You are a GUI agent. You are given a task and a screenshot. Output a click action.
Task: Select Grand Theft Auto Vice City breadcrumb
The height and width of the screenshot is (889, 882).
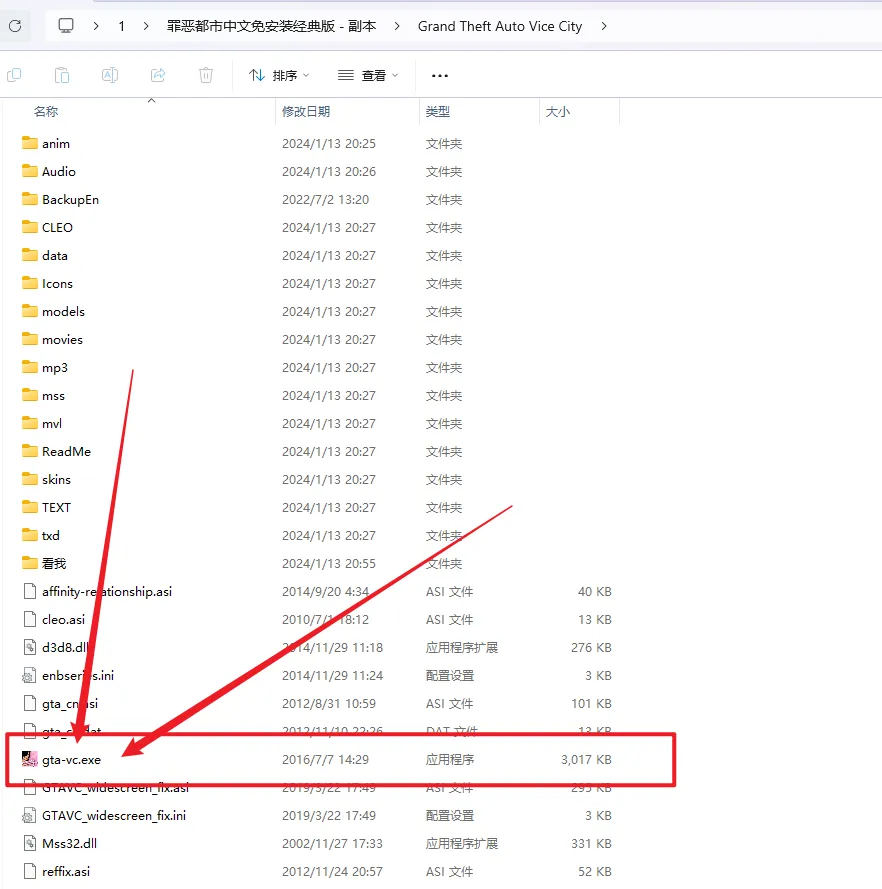pyautogui.click(x=500, y=26)
